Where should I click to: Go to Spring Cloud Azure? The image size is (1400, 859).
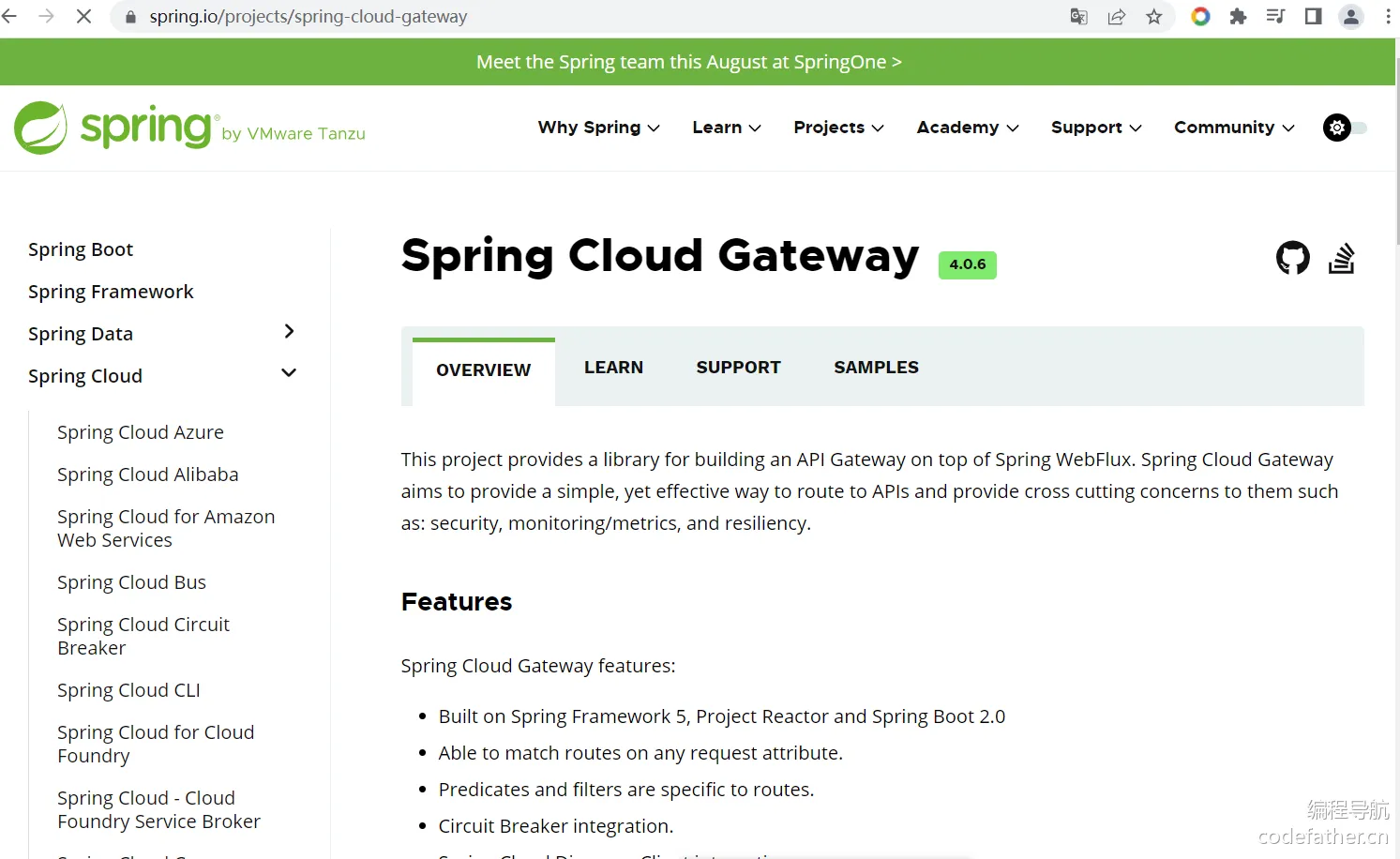141,432
